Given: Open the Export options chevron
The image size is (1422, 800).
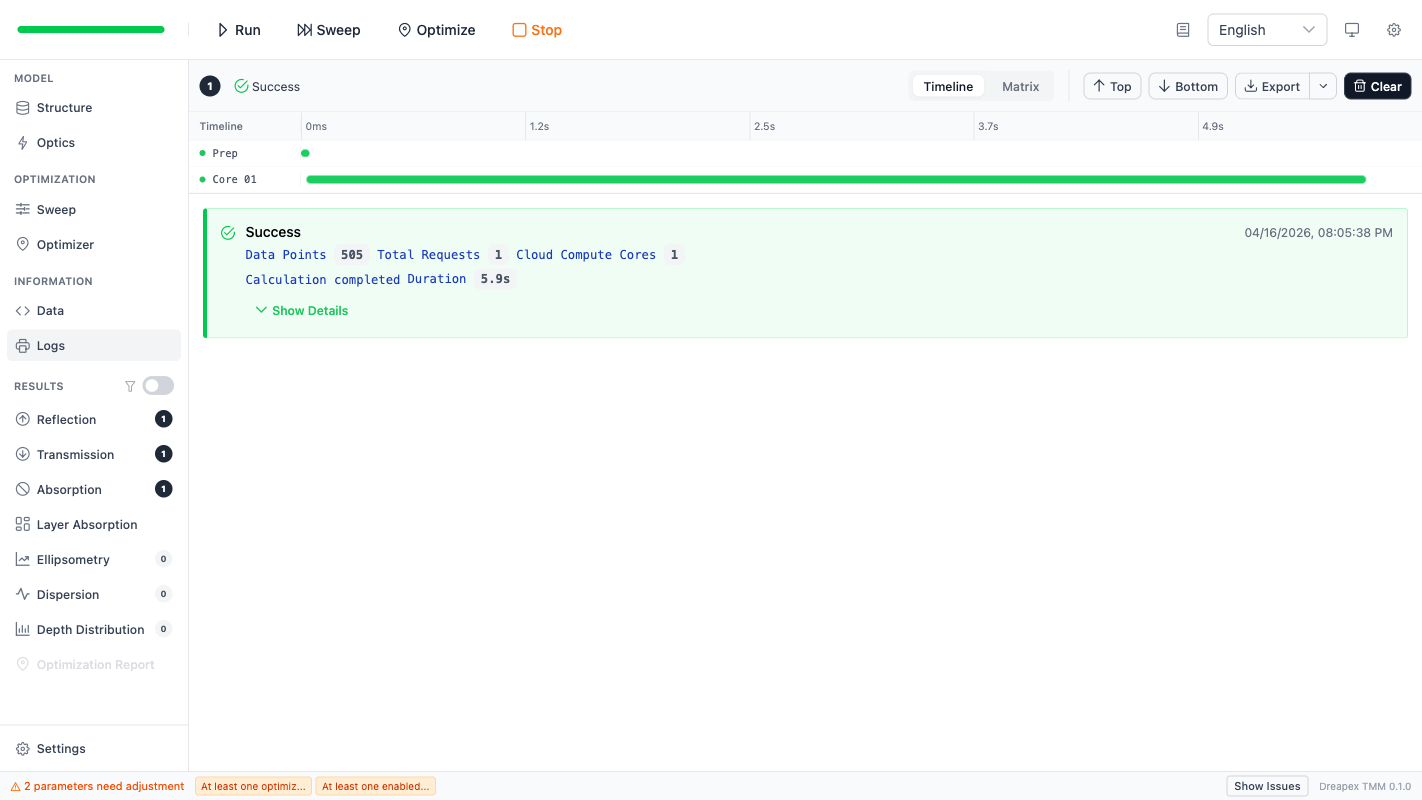Looking at the screenshot, I should (x=1322, y=86).
